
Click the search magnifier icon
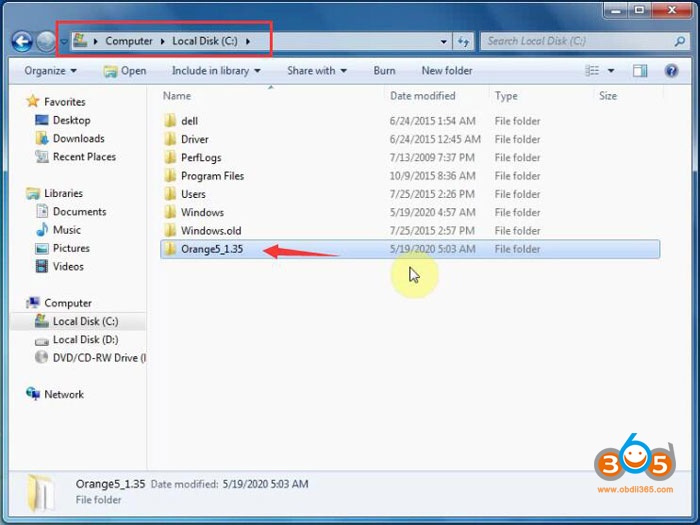click(680, 42)
